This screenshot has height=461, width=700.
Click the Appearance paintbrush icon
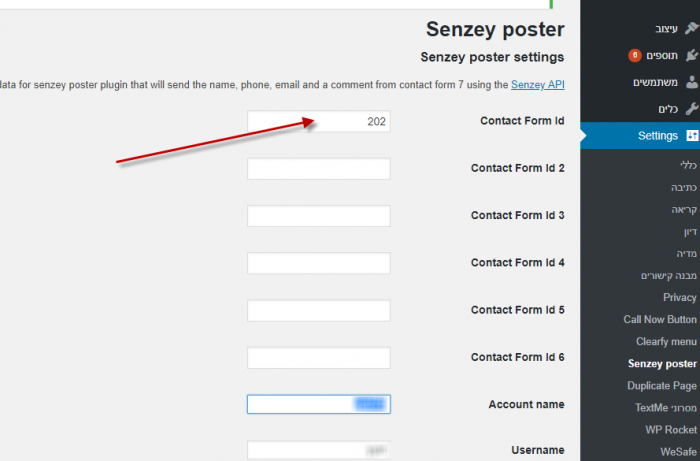point(690,29)
